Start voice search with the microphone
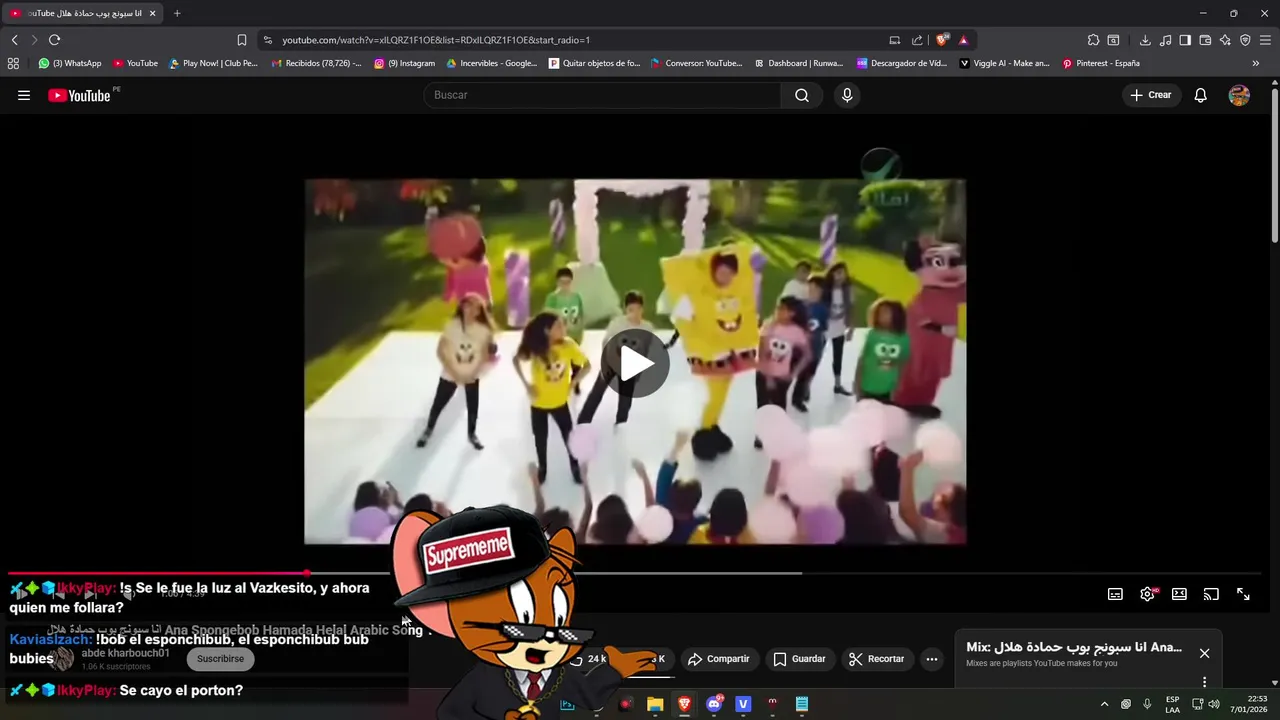Screen dimensions: 1280x720 pyautogui.click(x=847, y=95)
